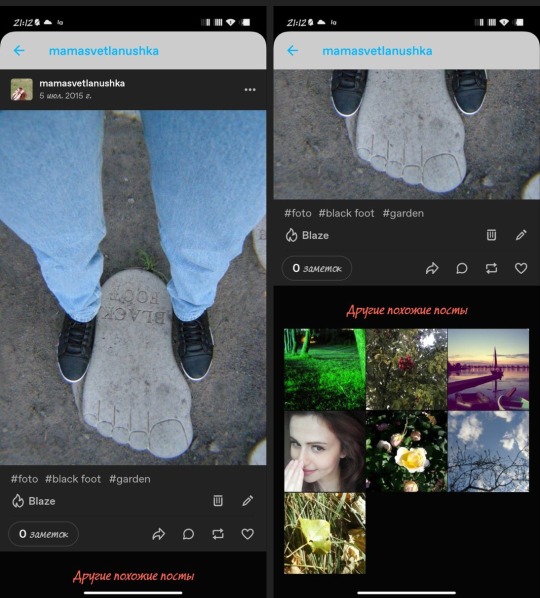Tap mamasvetlanushka title in the left header
This screenshot has width=540, height=598.
point(104,51)
